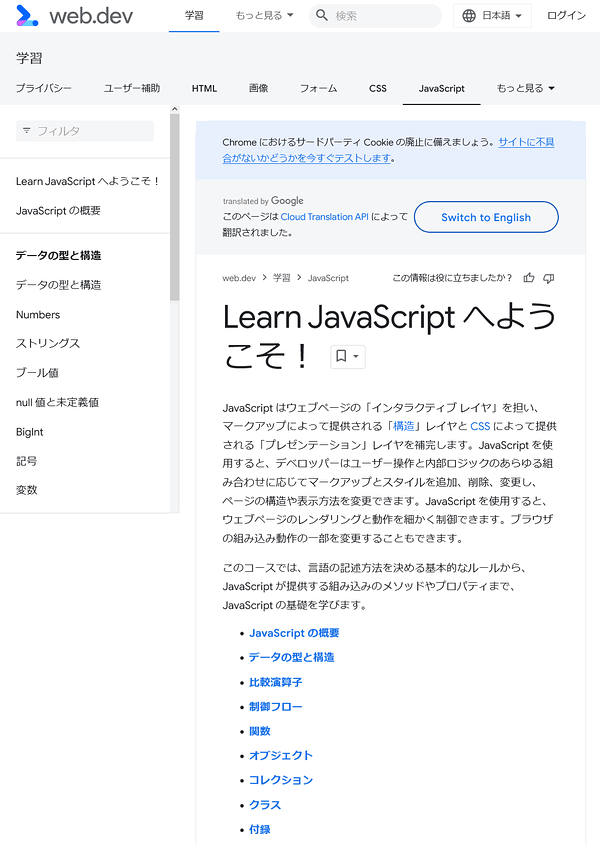Click the thumbs up icon
The width and height of the screenshot is (600, 845).
pos(529,278)
